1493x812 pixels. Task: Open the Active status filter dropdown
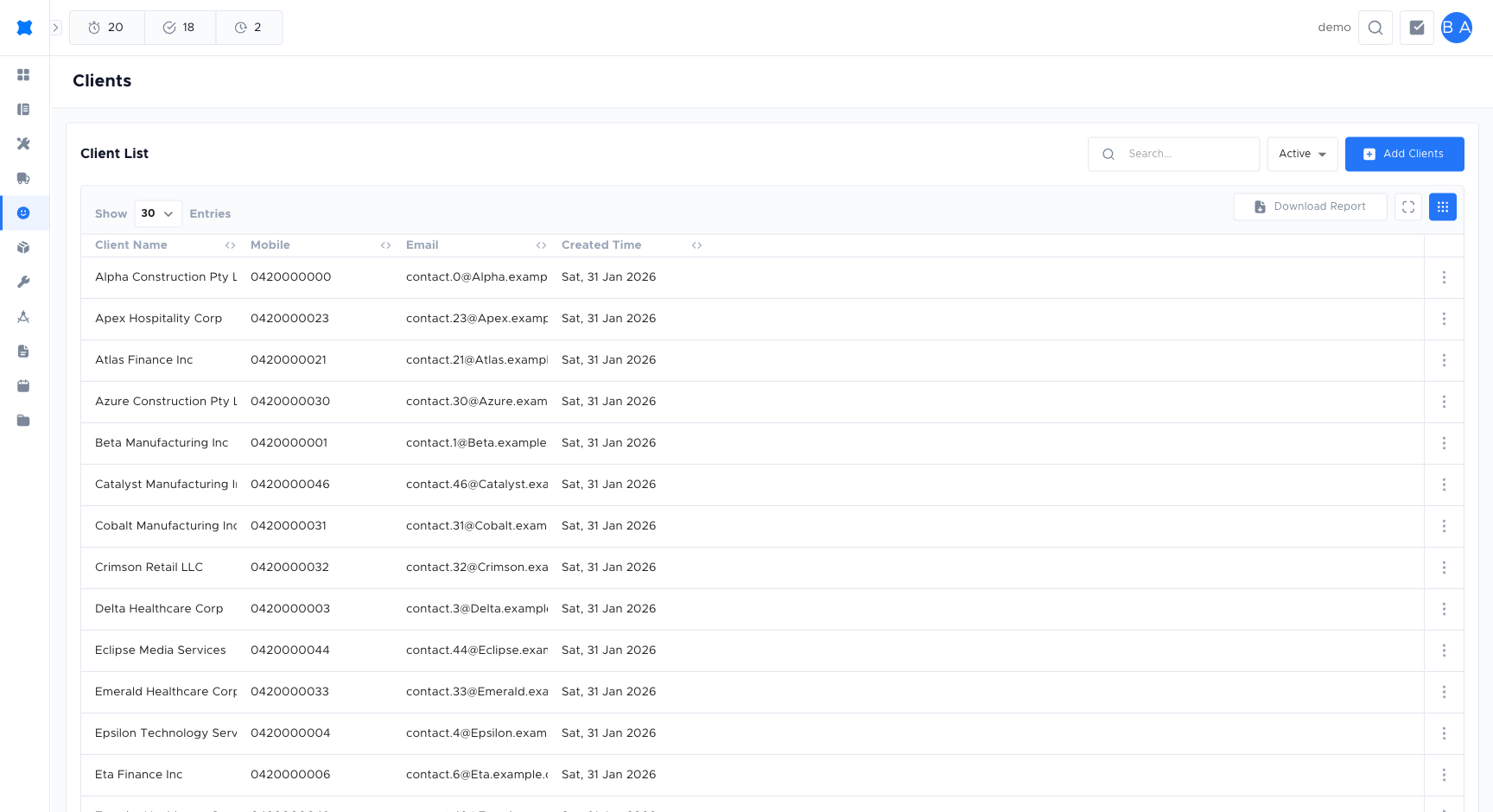coord(1302,154)
